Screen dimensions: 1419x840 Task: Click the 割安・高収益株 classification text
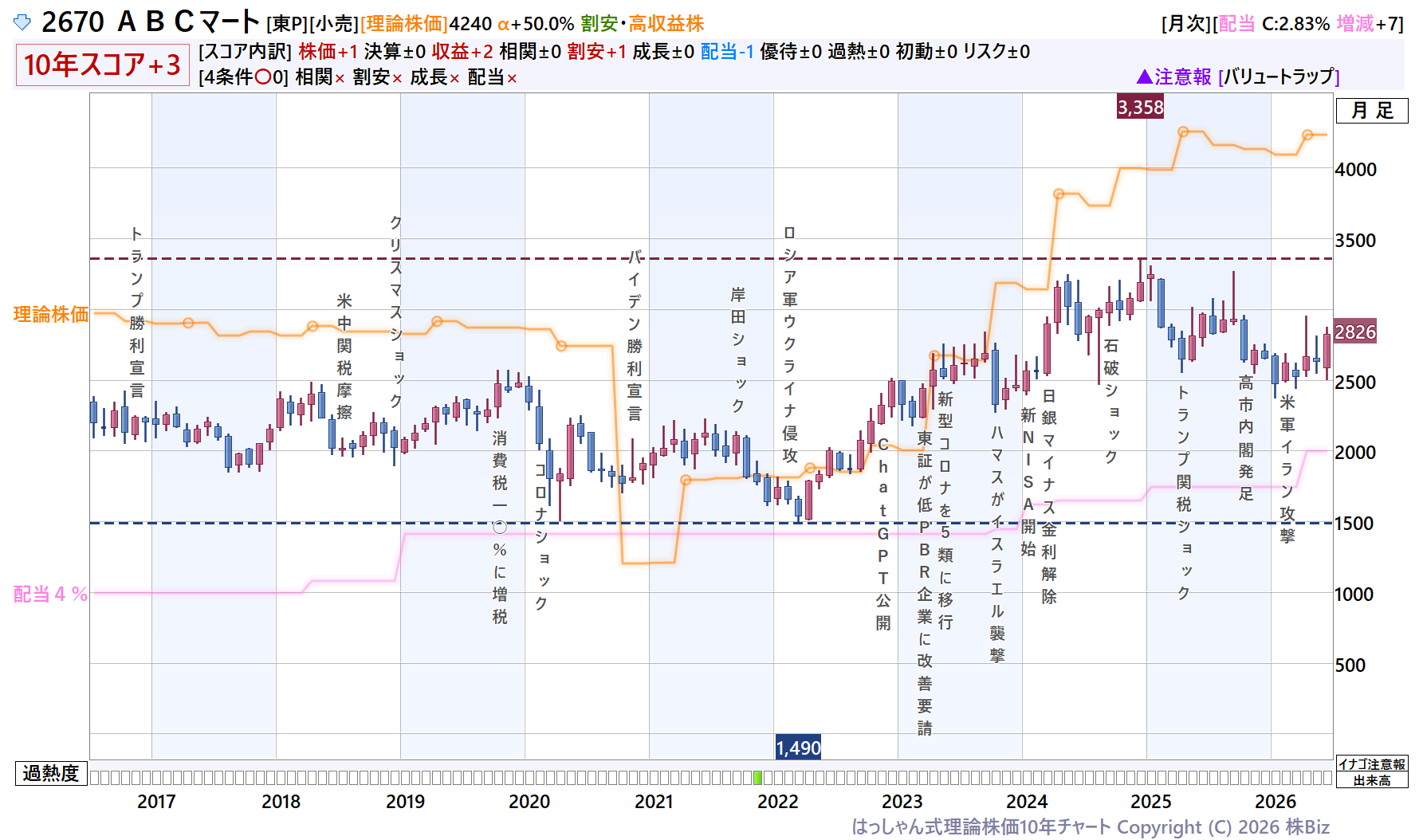[x=642, y=24]
